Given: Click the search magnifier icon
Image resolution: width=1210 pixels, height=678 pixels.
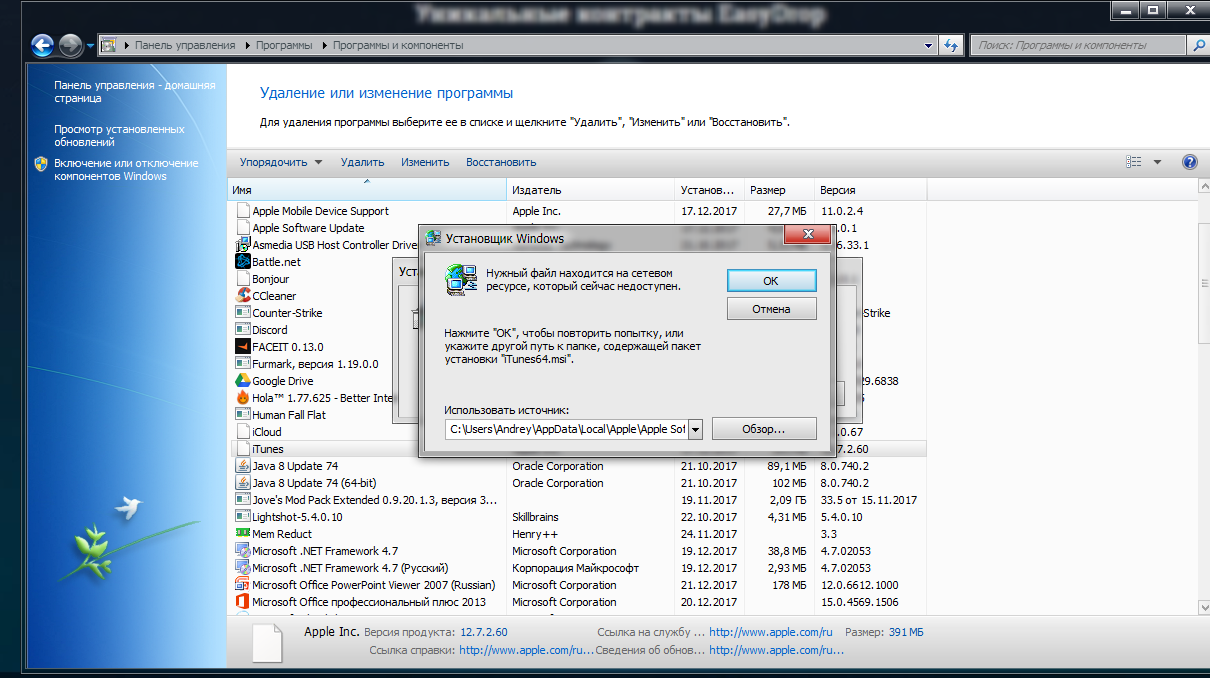Looking at the screenshot, I should tap(1197, 45).
